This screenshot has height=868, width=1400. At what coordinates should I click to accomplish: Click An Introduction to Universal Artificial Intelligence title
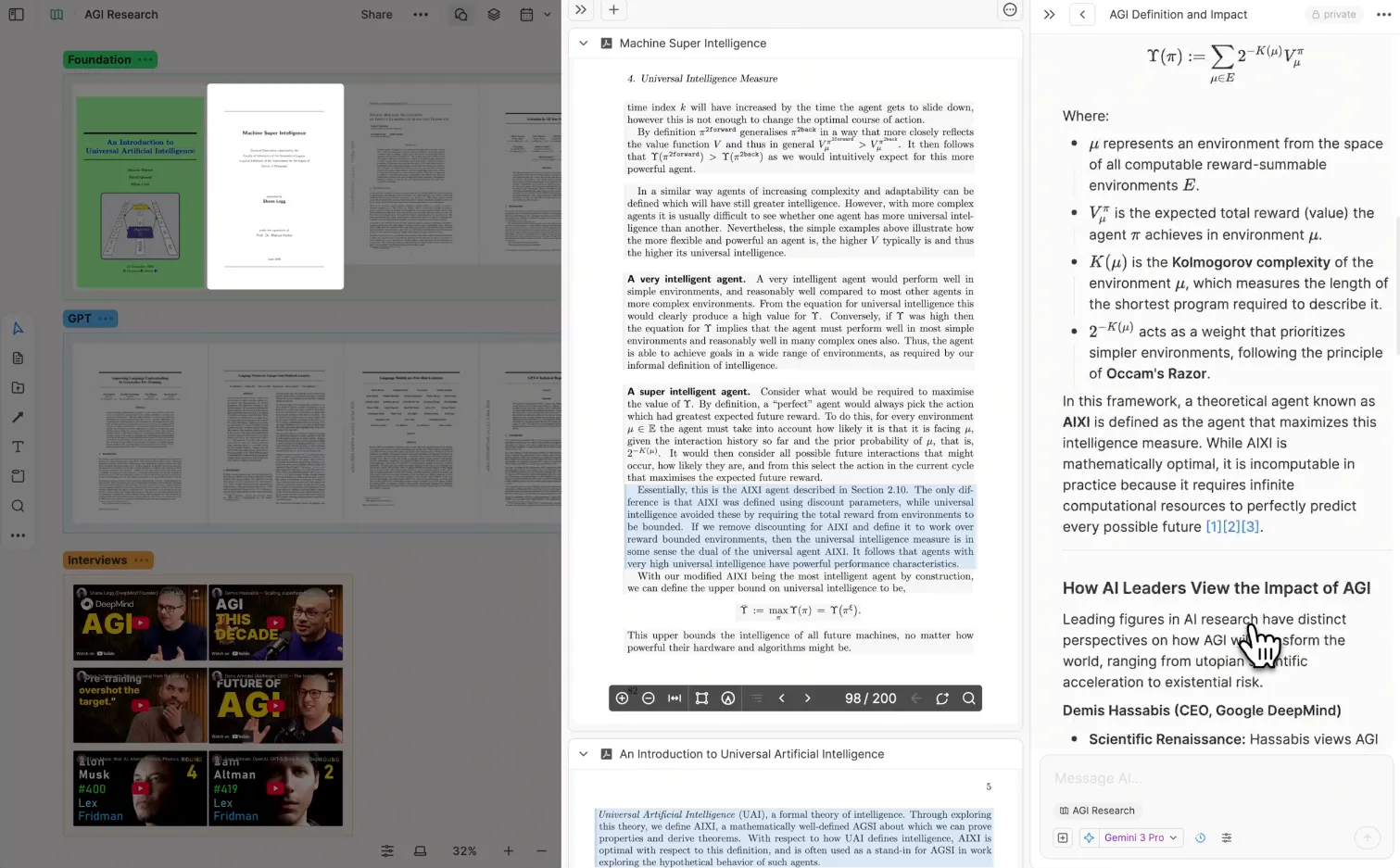coord(751,754)
